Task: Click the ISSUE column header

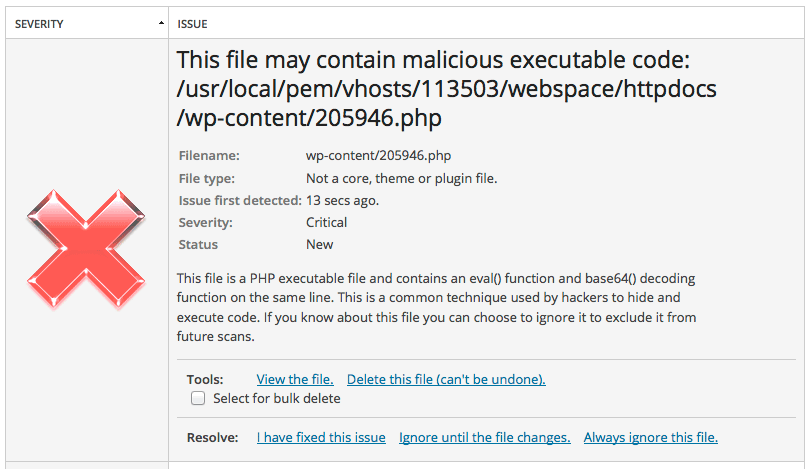Action: point(192,24)
